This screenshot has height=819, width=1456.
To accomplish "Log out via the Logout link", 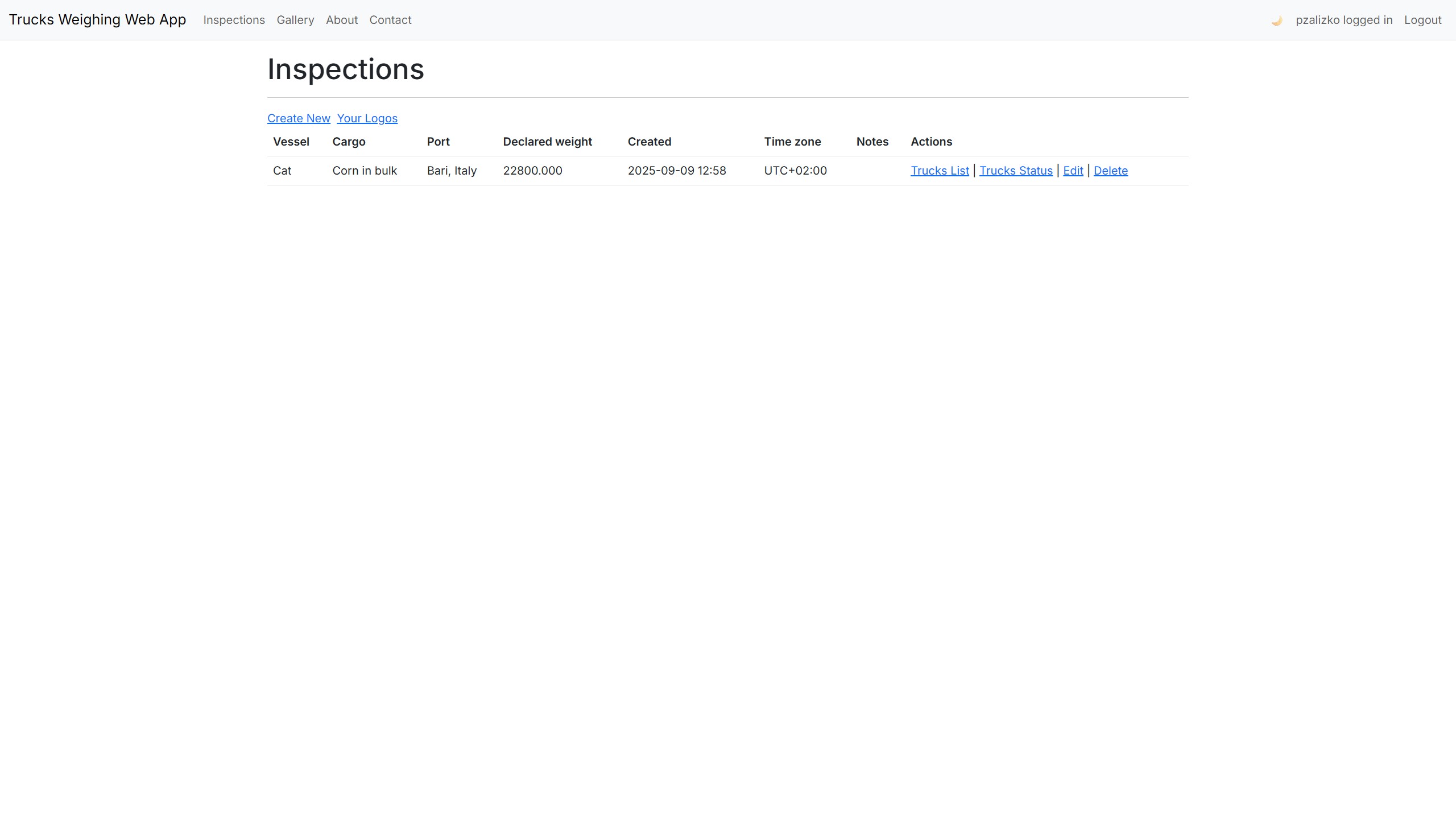I will 1422,20.
